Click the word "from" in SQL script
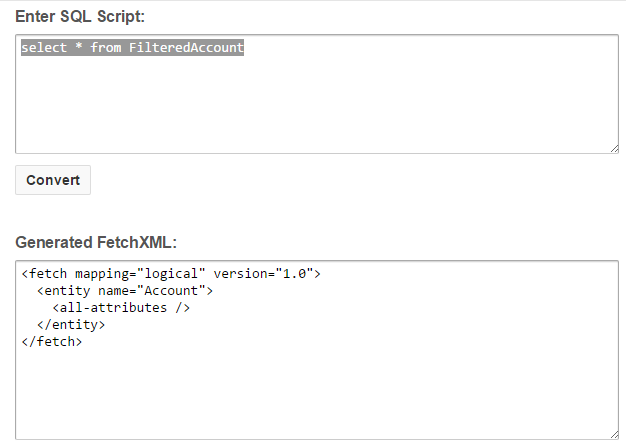Viewport: 626px width, 446px height. pyautogui.click(x=106, y=48)
